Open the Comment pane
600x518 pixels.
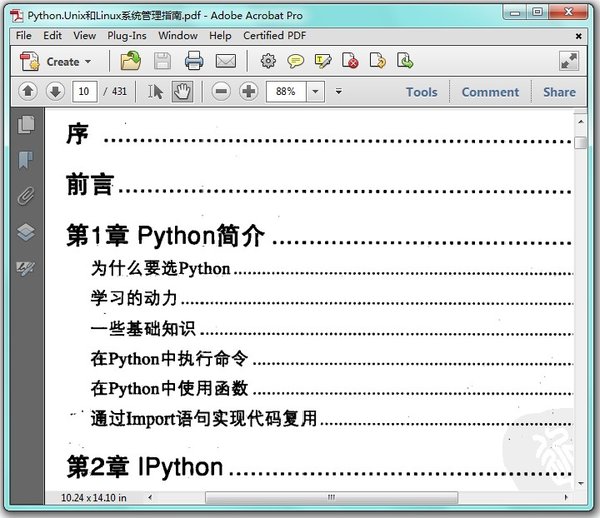click(x=490, y=92)
